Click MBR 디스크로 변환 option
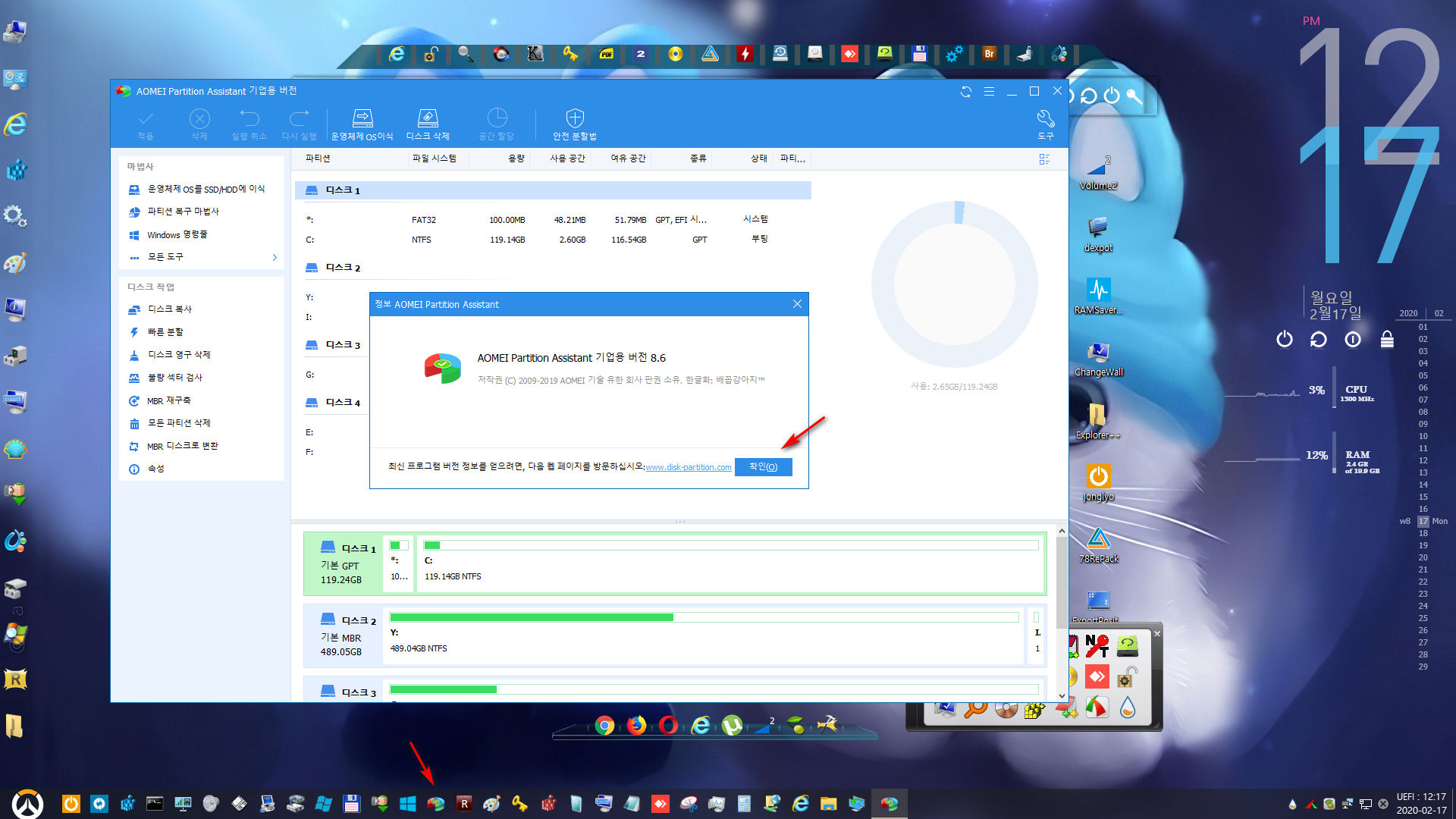 click(174, 446)
